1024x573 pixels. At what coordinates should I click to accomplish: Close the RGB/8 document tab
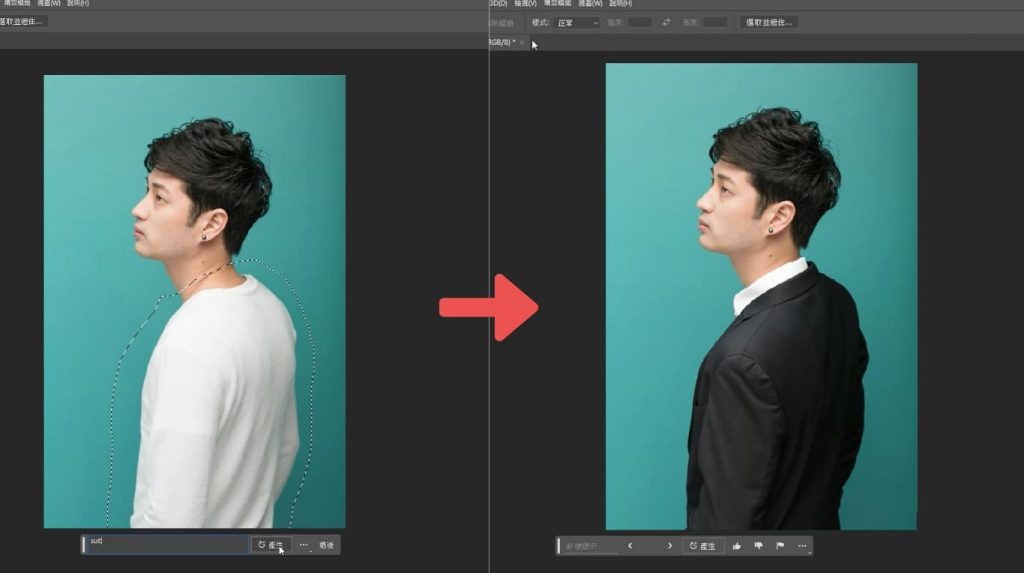(x=522, y=42)
